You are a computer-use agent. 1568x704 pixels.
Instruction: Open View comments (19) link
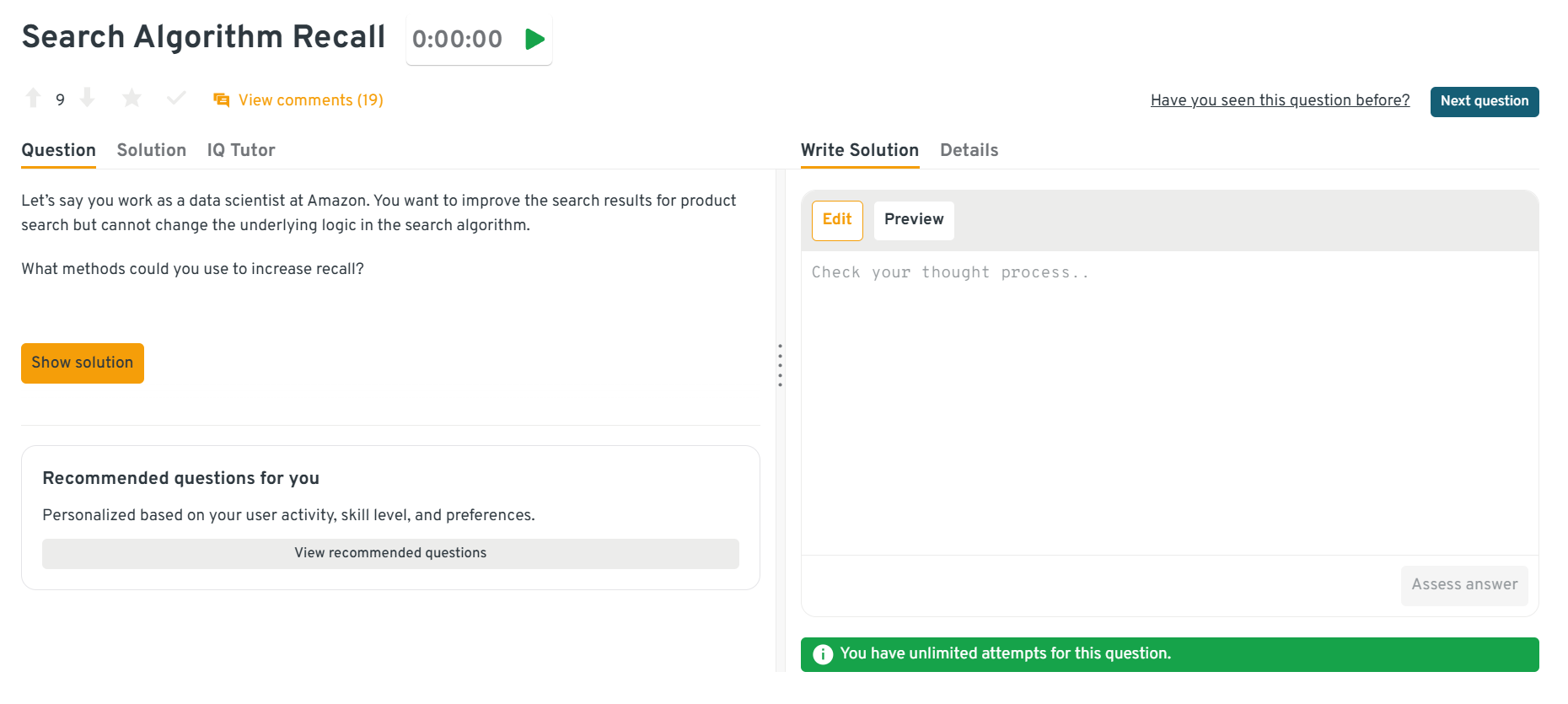310,100
